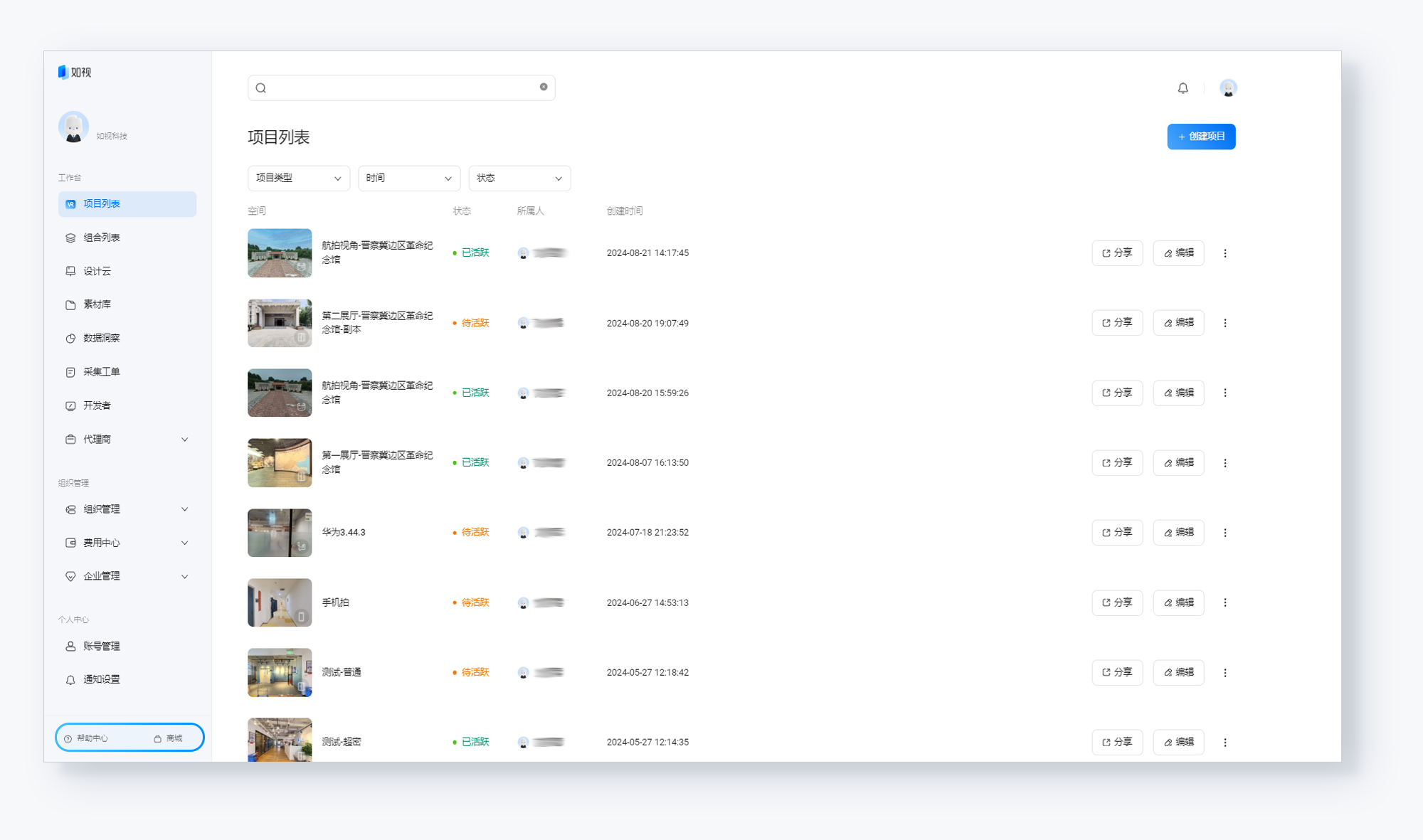Click the search magnifier icon
Image resolution: width=1423 pixels, height=840 pixels.
coord(261,88)
